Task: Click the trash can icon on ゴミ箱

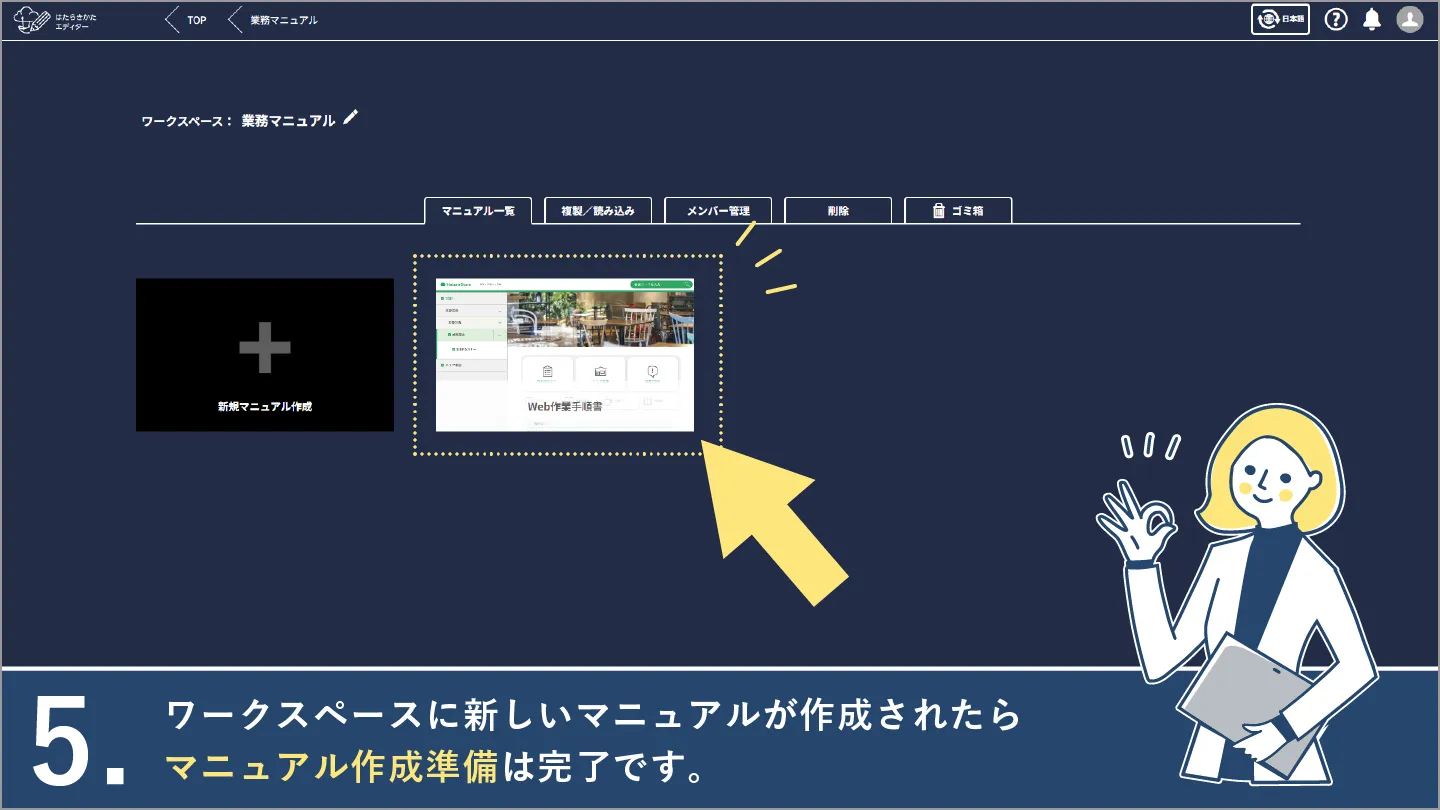Action: [x=938, y=211]
